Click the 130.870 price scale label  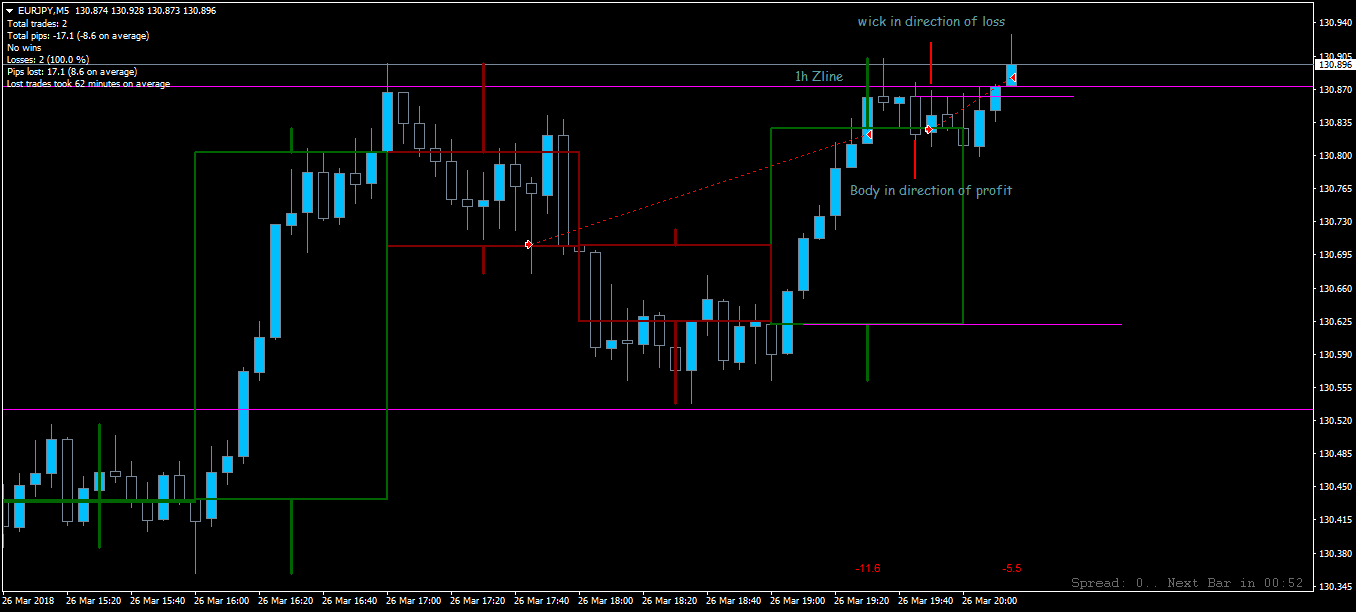[x=1334, y=90]
